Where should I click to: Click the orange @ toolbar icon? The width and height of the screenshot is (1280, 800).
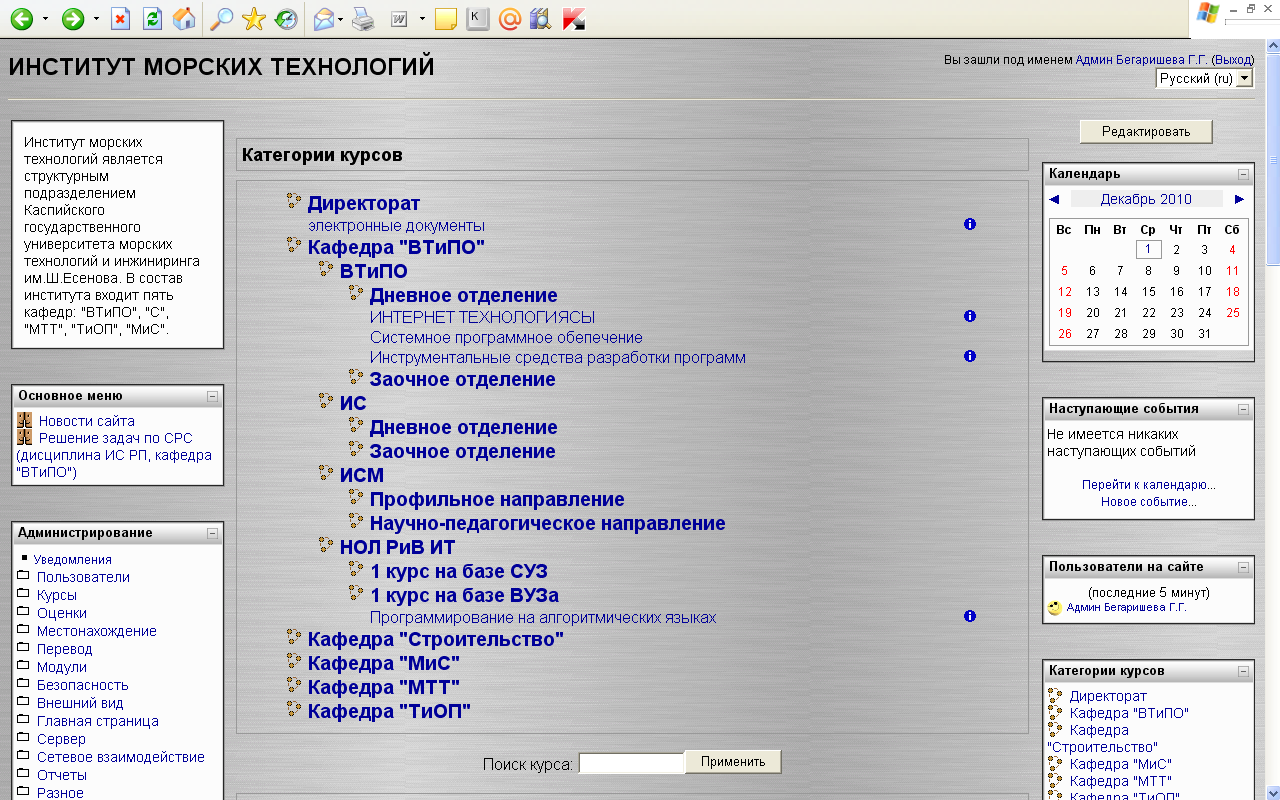[x=509, y=18]
